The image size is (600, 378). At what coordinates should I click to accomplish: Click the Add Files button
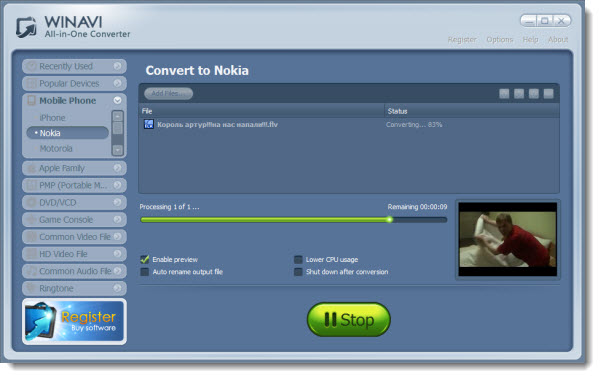[x=168, y=93]
